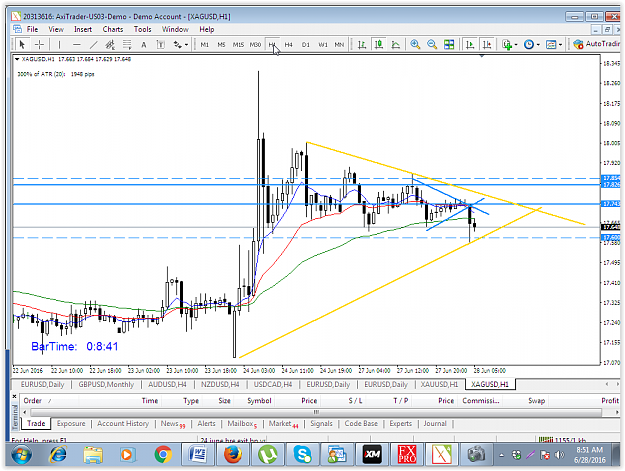Open Firefox from the taskbar
The height and width of the screenshot is (471, 625).
tap(233, 454)
